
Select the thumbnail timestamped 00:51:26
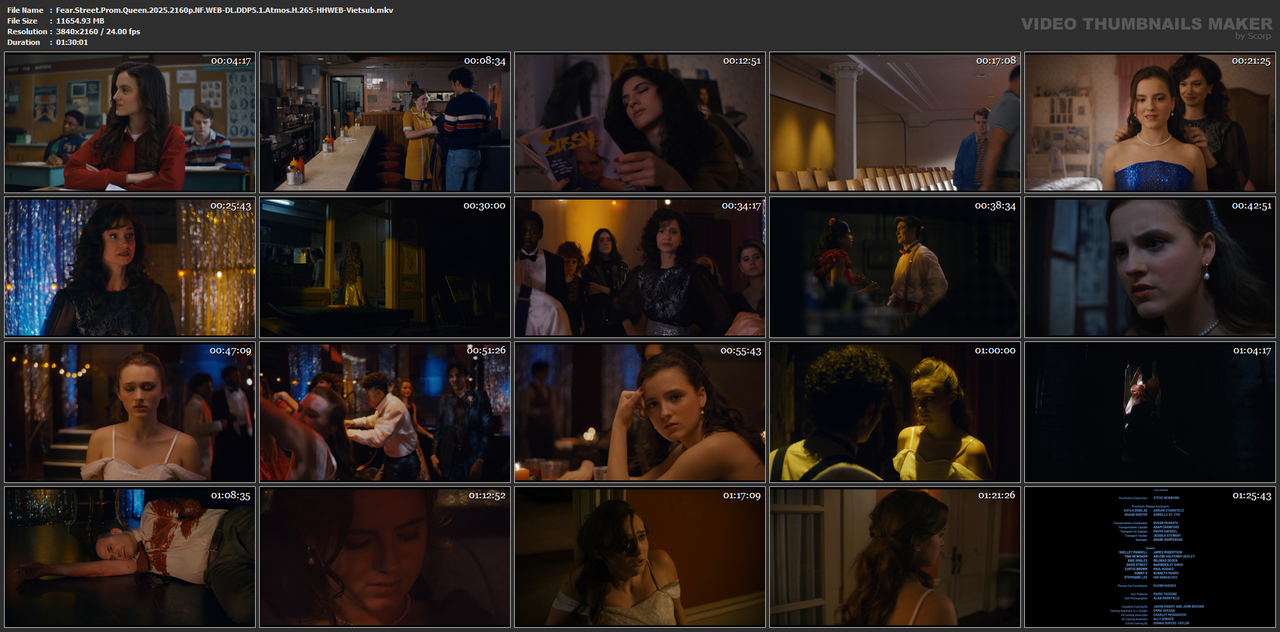(385, 412)
